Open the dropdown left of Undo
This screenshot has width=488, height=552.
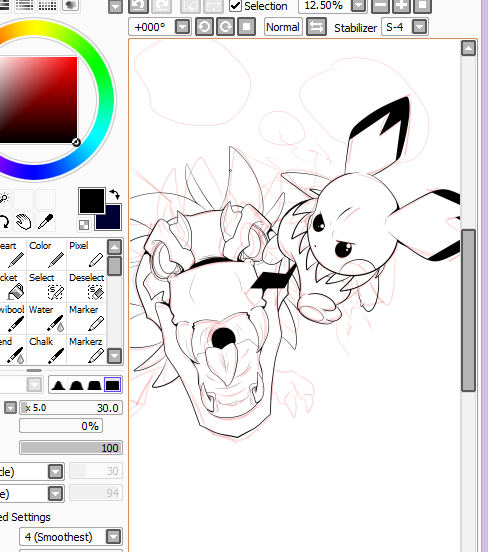click(x=115, y=6)
